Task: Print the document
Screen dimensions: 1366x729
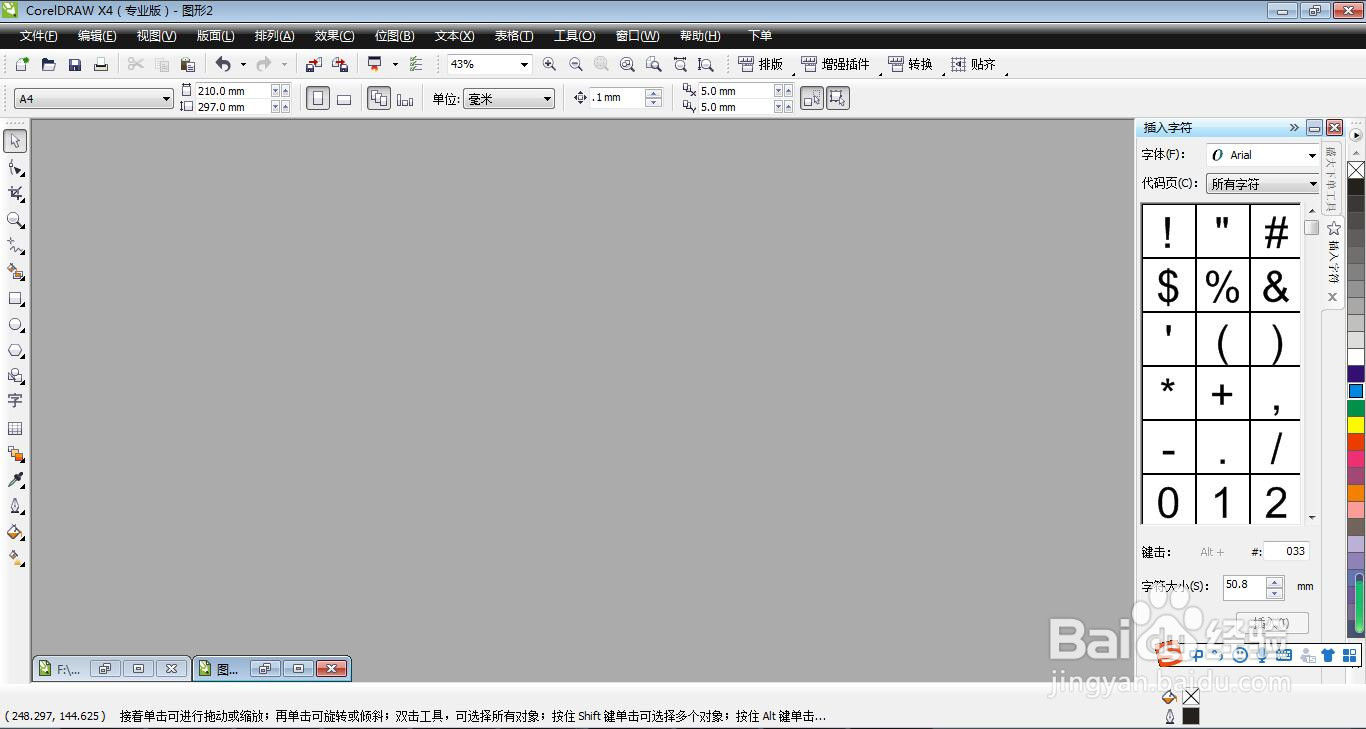Action: [100, 64]
